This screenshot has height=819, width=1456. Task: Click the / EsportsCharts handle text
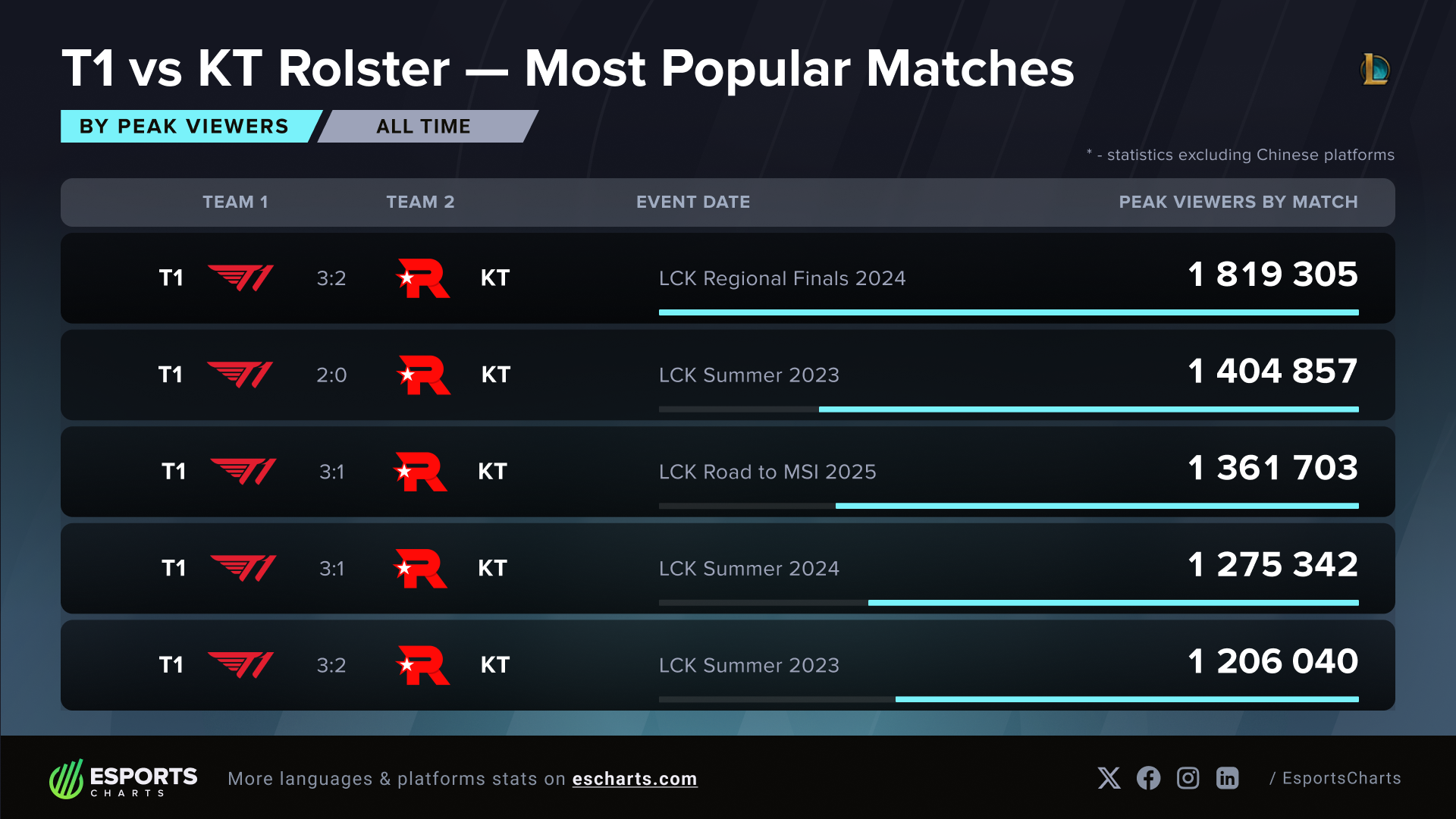tap(1335, 778)
